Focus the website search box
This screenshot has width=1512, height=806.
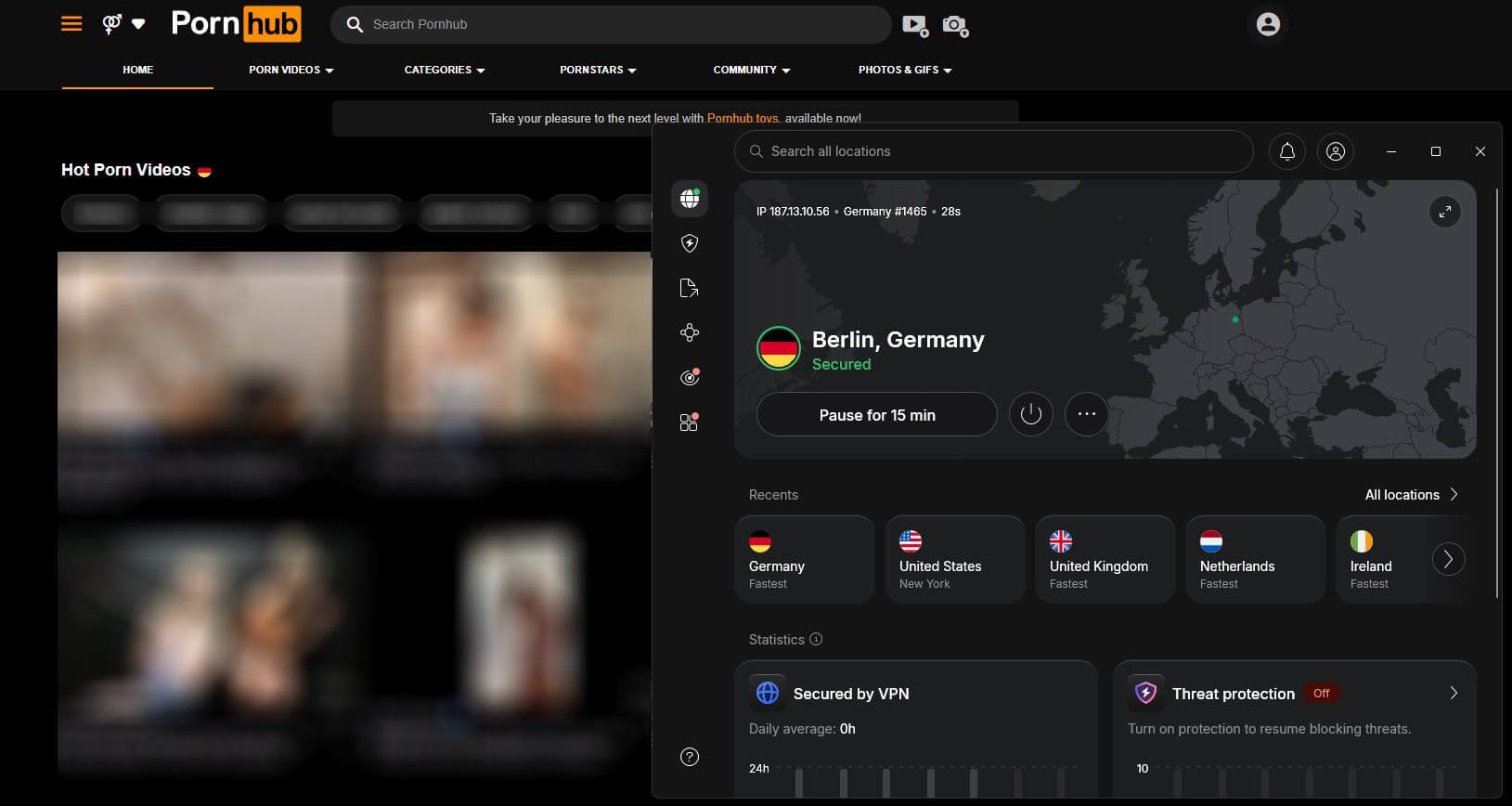[x=611, y=24]
